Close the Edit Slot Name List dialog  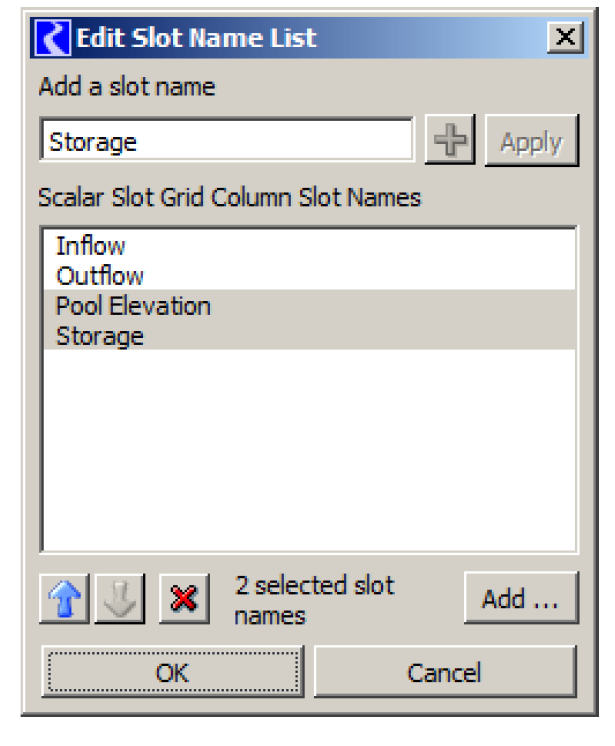[564, 38]
